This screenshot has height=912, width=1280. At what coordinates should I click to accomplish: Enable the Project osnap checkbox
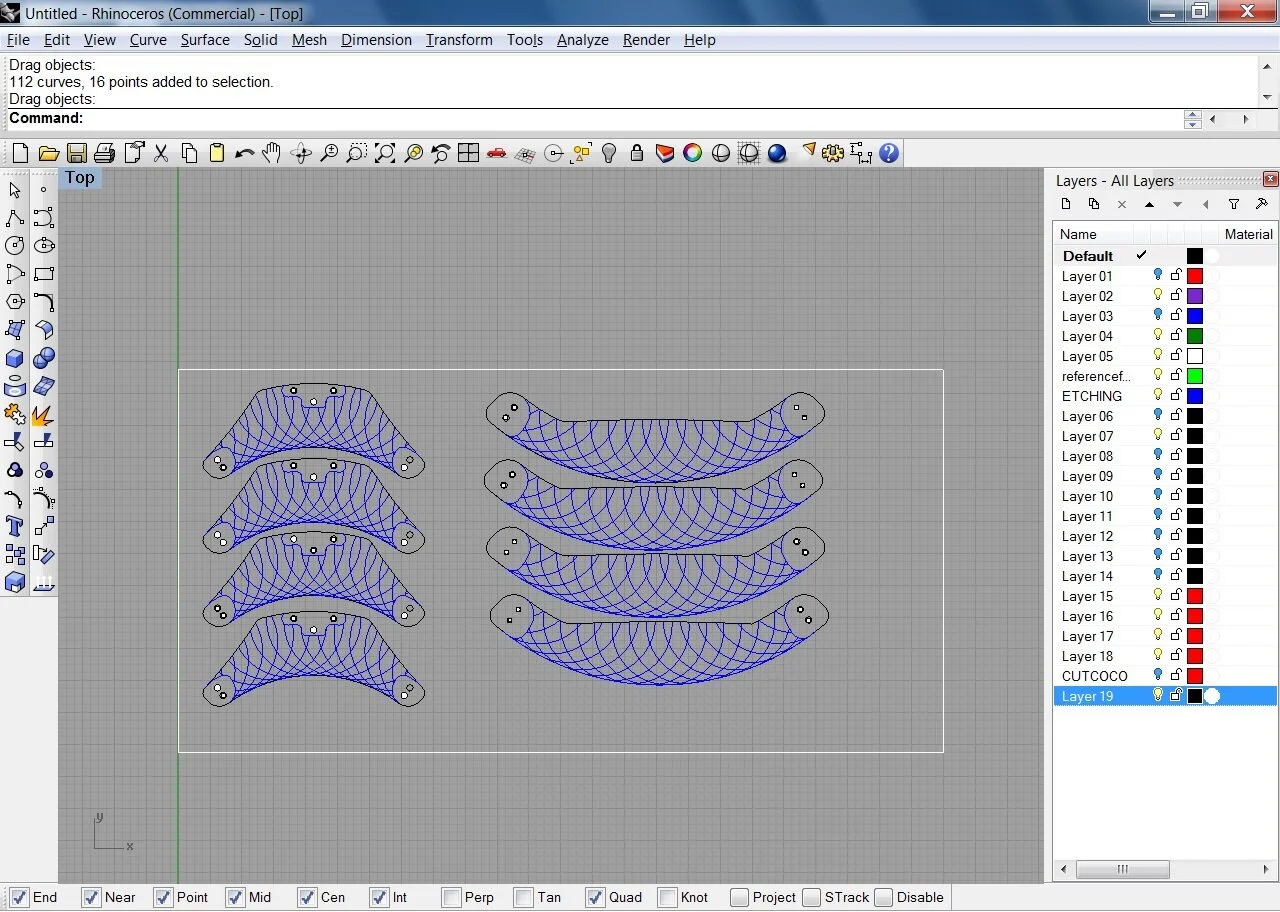739,897
